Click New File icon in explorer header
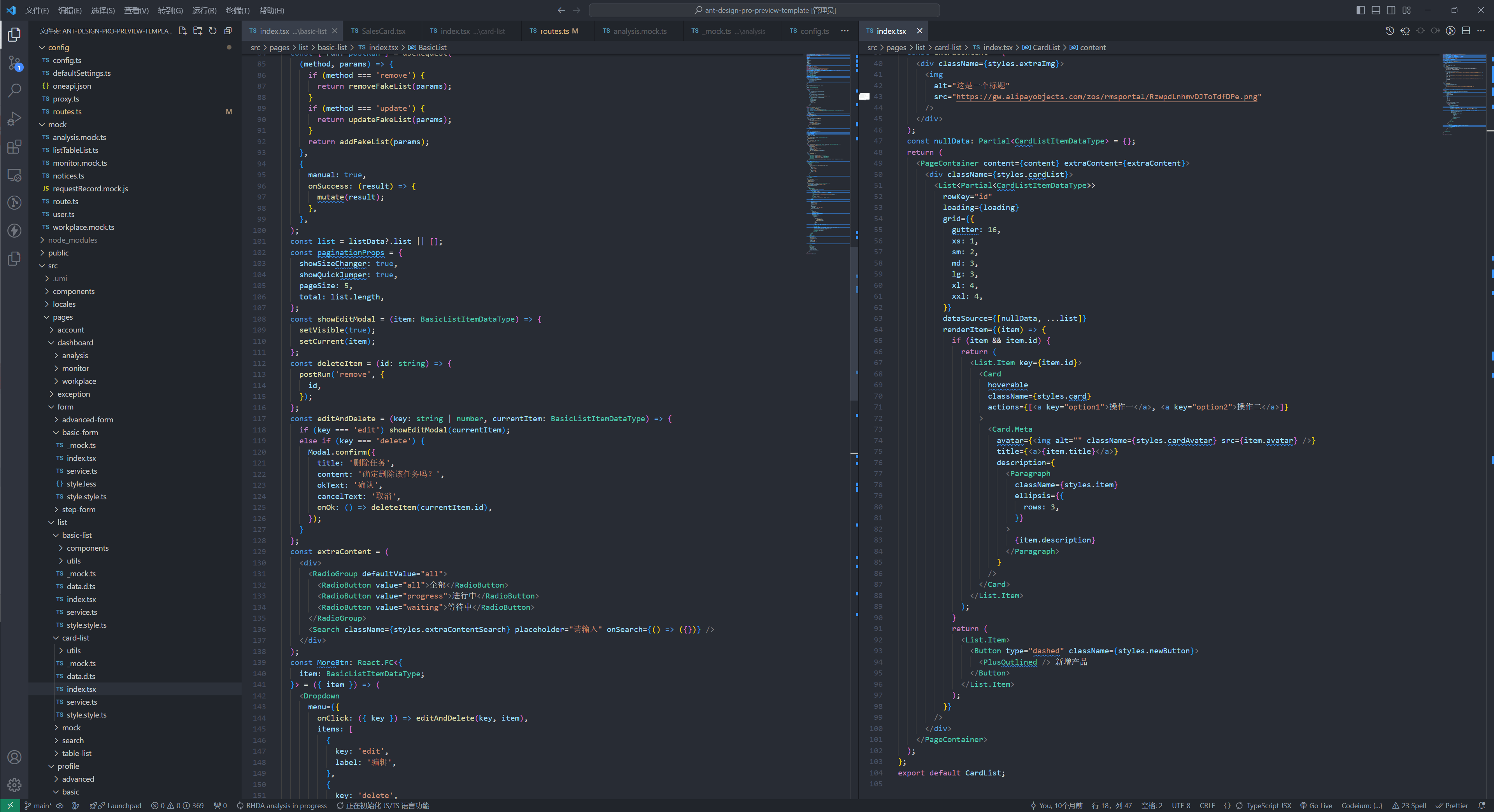The height and width of the screenshot is (812, 1494). pyautogui.click(x=183, y=31)
